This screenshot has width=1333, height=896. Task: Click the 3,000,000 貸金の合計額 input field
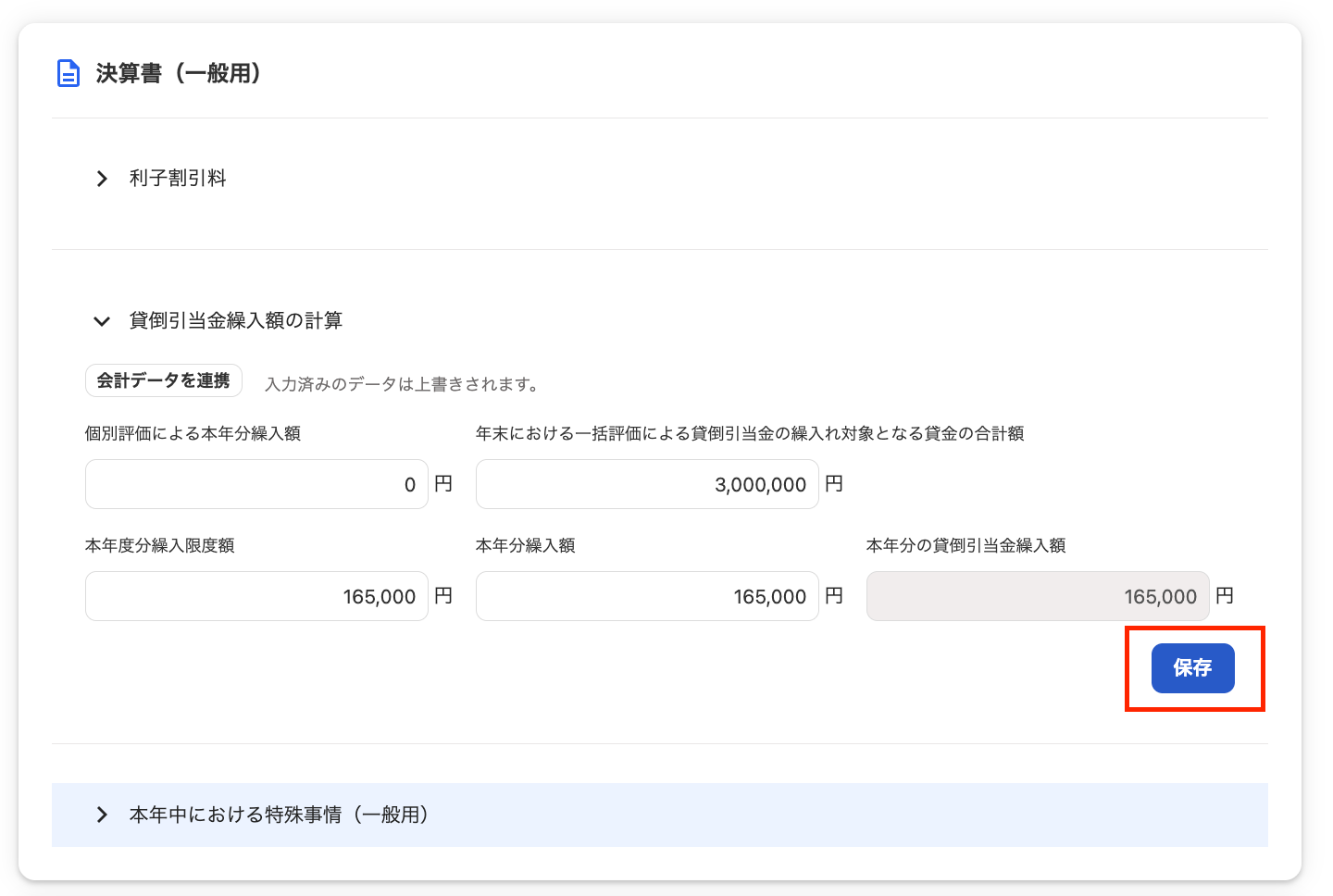pos(647,484)
